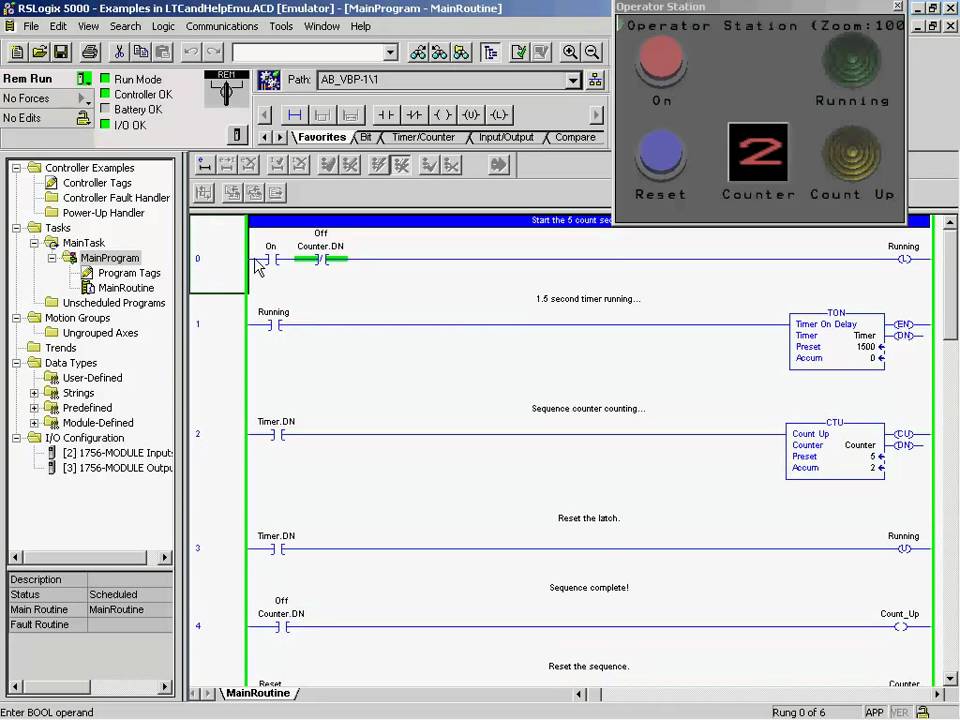Click the Copy toolbar icon
The height and width of the screenshot is (720, 960).
pos(141,52)
